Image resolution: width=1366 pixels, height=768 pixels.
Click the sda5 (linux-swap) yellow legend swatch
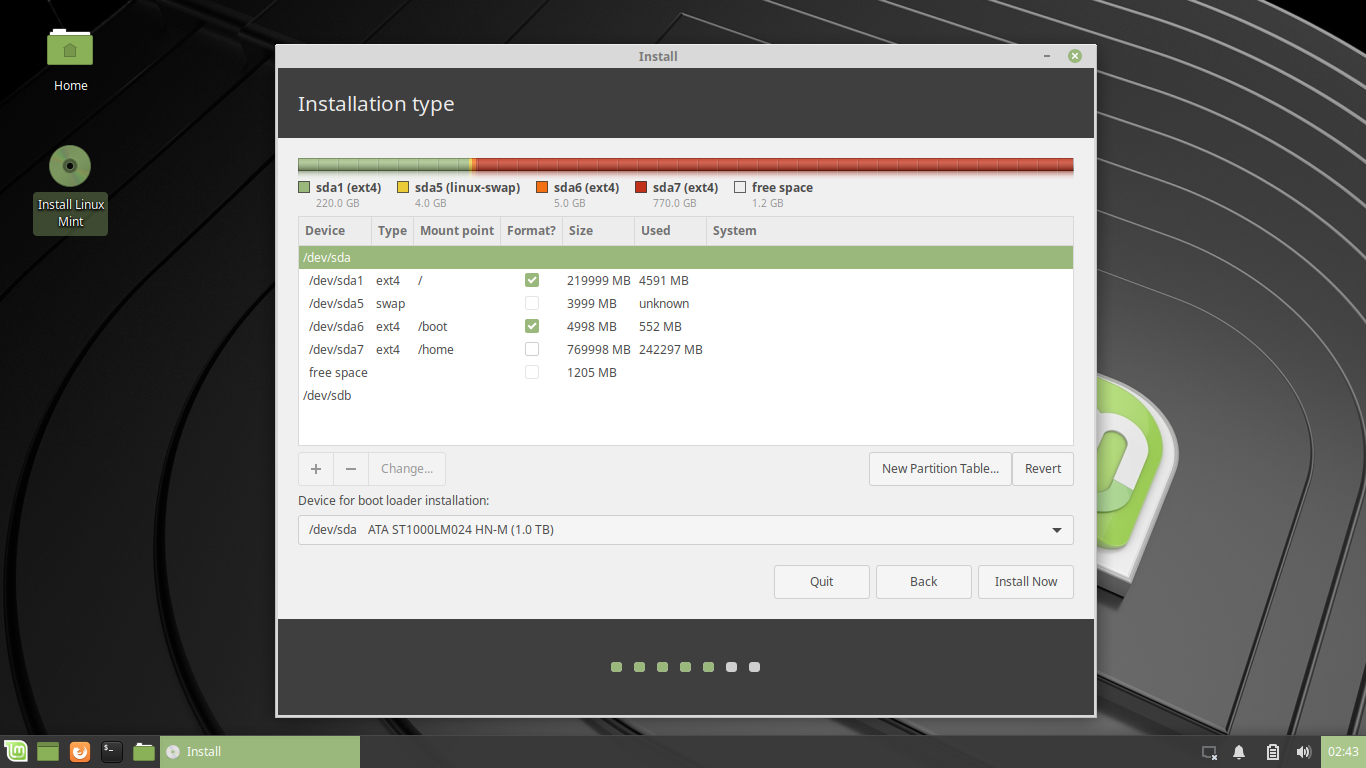pyautogui.click(x=403, y=188)
